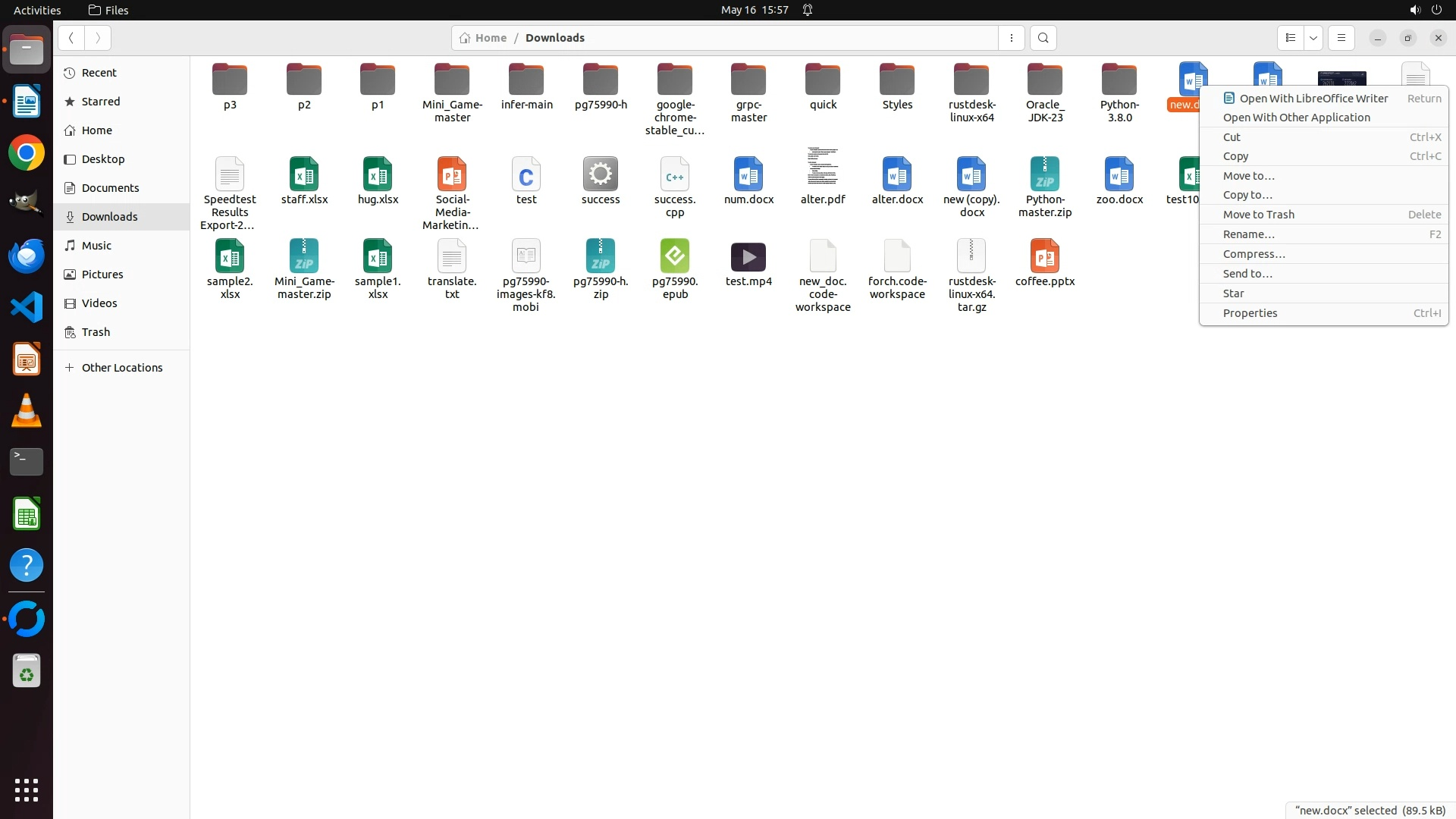Select Star in the context menu
This screenshot has height=819, width=1456.
tap(1233, 293)
